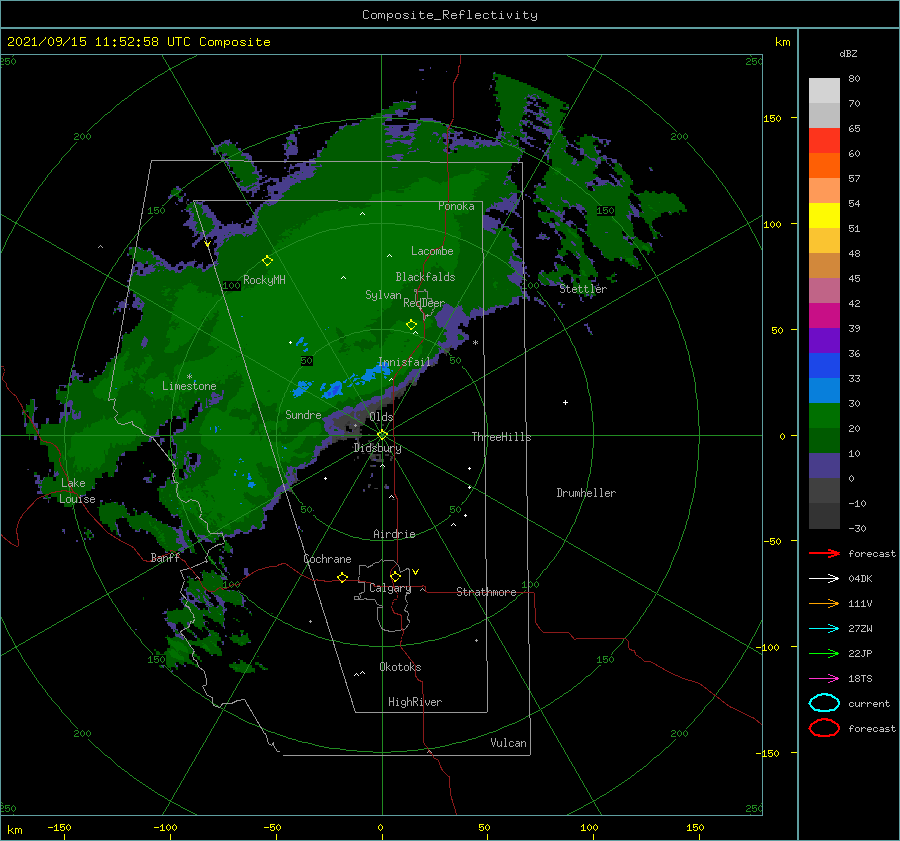Select the 30 dBZ green color swatch
Screen dimensions: 900x841
pyautogui.click(x=824, y=415)
